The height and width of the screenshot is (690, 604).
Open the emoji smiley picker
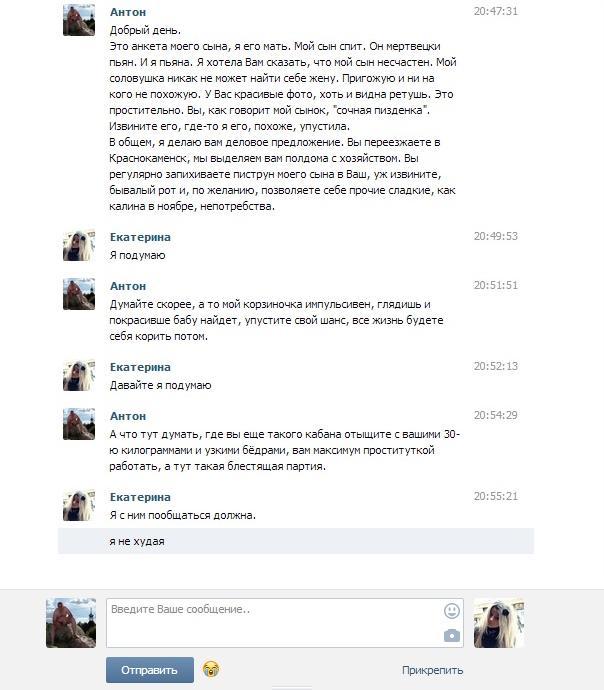(x=452, y=611)
